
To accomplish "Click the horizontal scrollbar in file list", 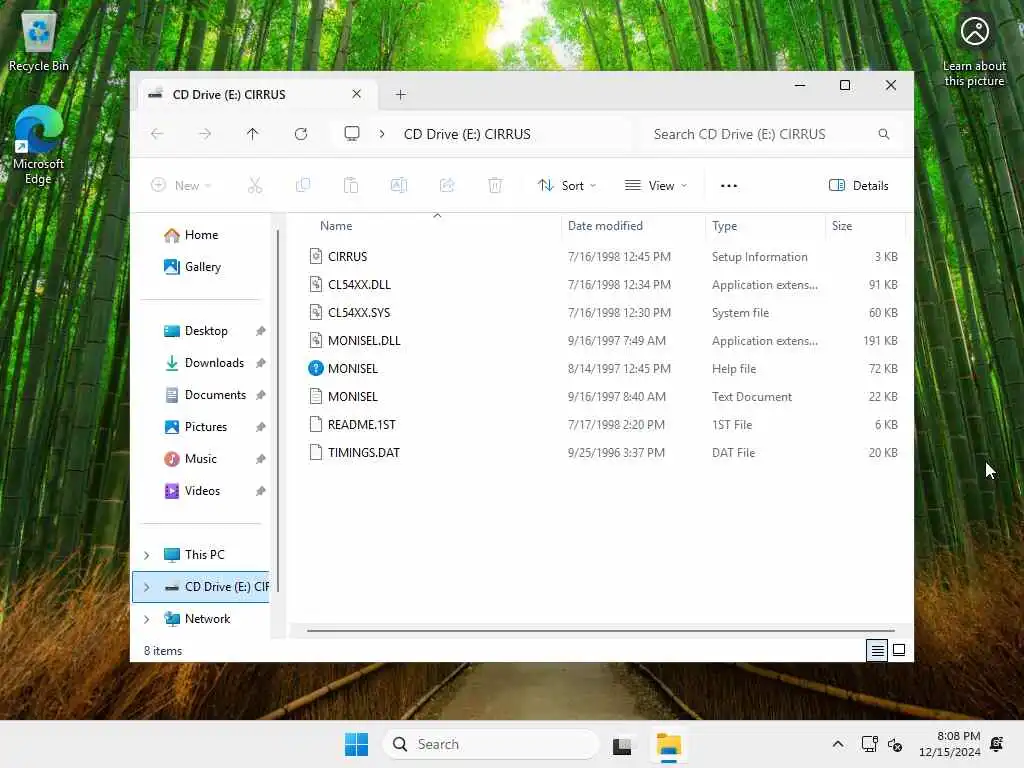I will coord(600,631).
